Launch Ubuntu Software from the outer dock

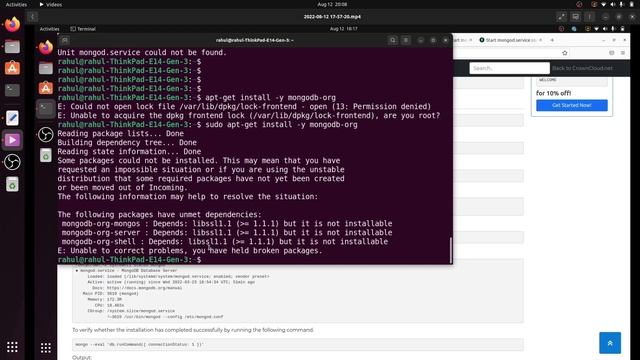[x=12, y=68]
